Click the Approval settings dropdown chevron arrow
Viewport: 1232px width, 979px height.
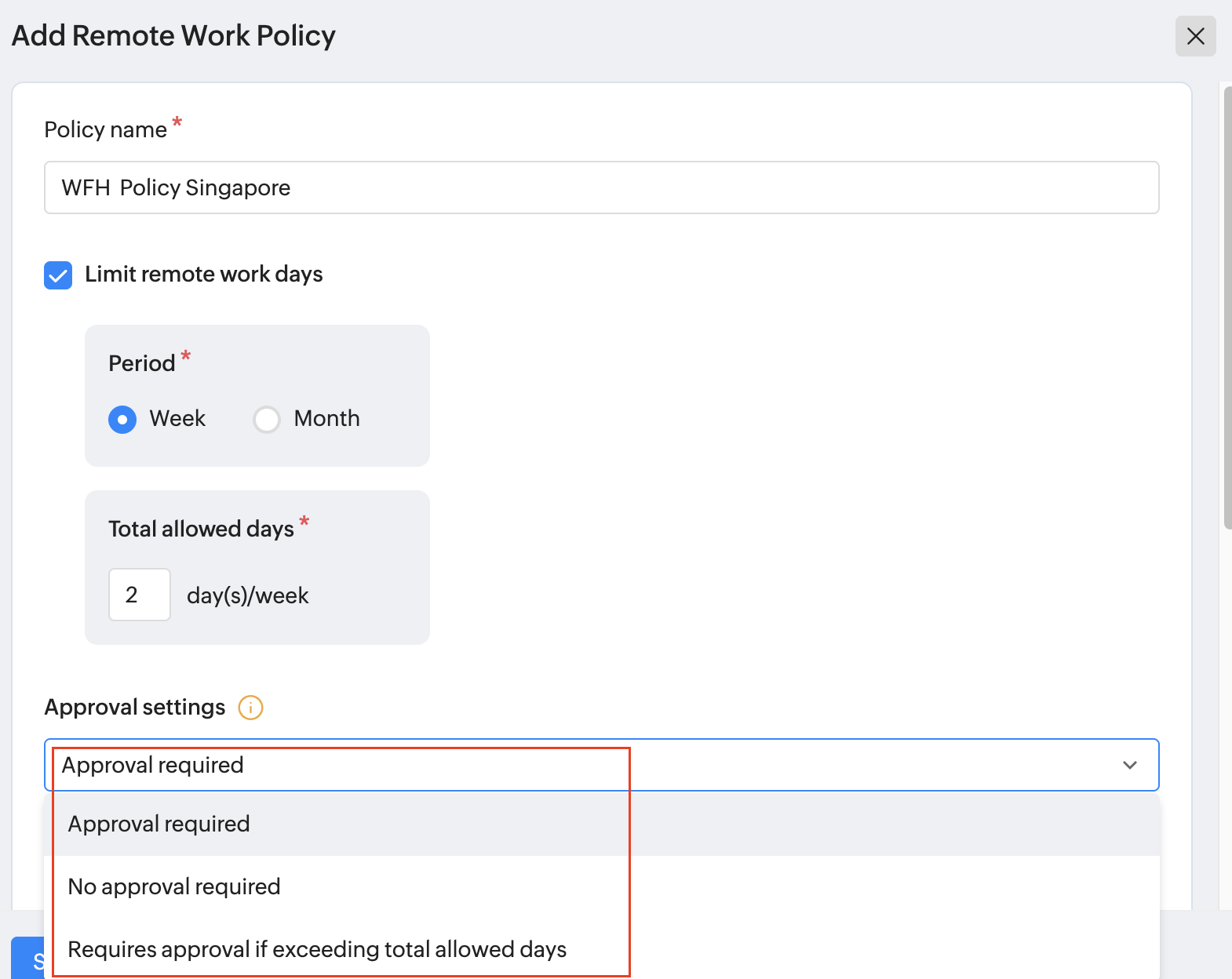(x=1129, y=765)
